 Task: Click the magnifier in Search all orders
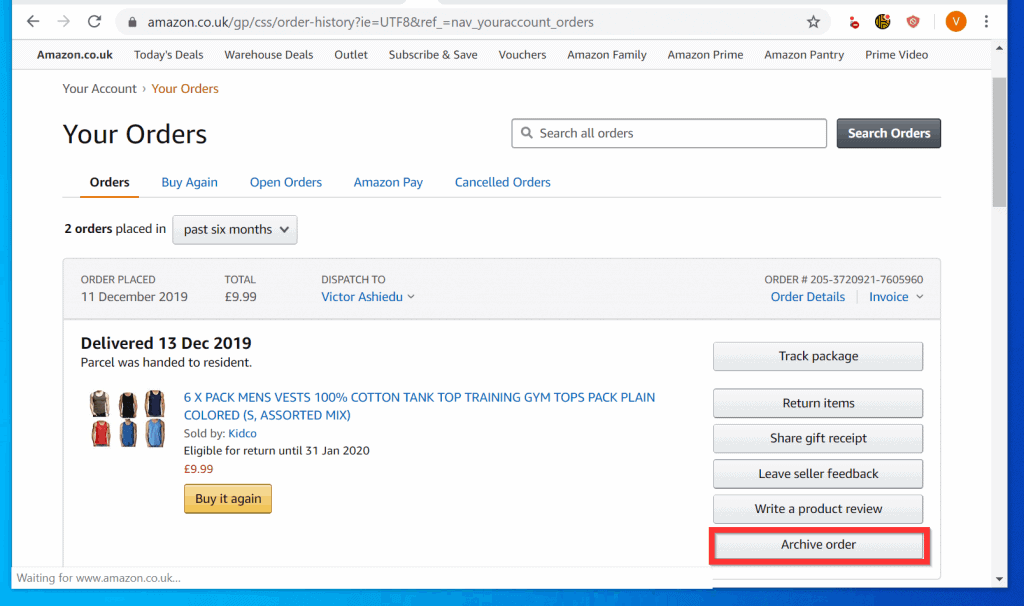(527, 133)
